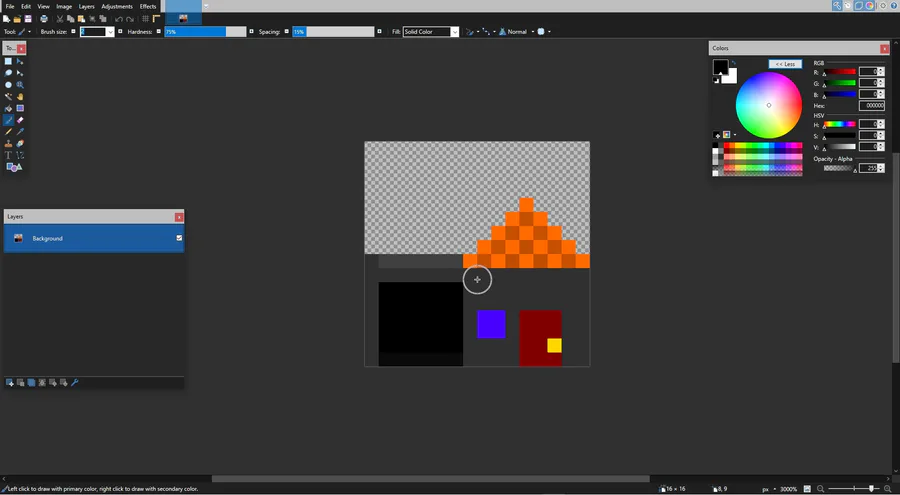Decrease spacing with minus button
The height and width of the screenshot is (495, 900).
pyautogui.click(x=286, y=31)
